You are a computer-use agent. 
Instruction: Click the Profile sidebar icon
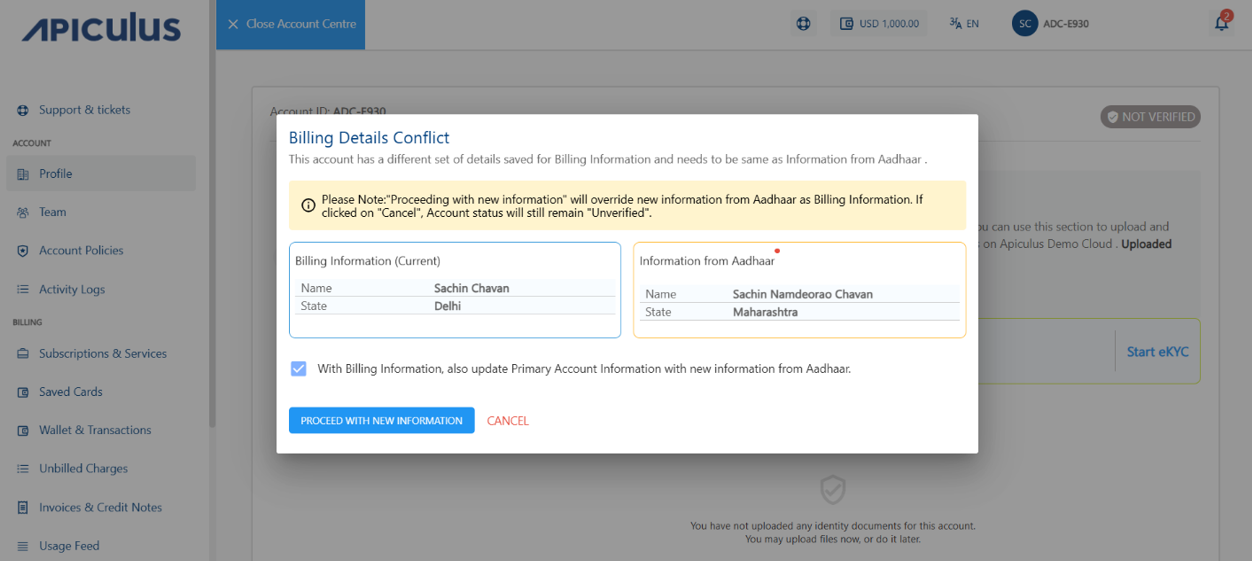[23, 174]
